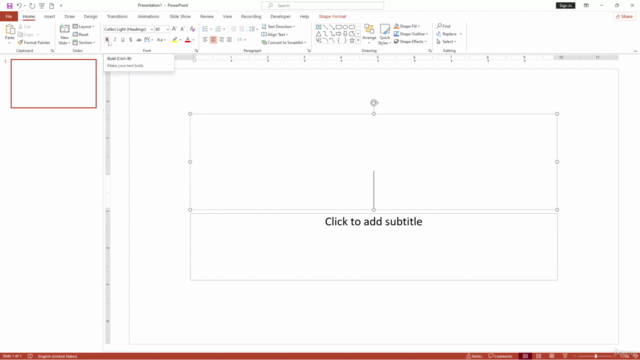
Task: Click line spacing icon
Action: (x=252, y=29)
